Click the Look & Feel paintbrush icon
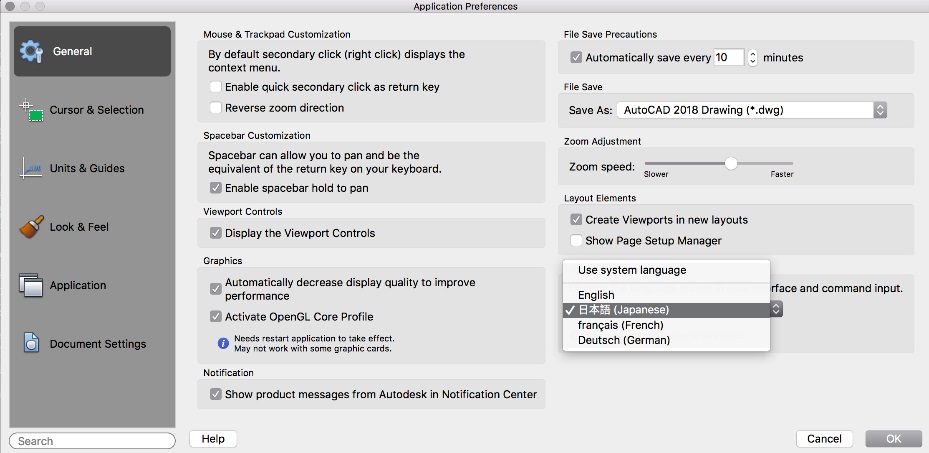 tap(32, 227)
